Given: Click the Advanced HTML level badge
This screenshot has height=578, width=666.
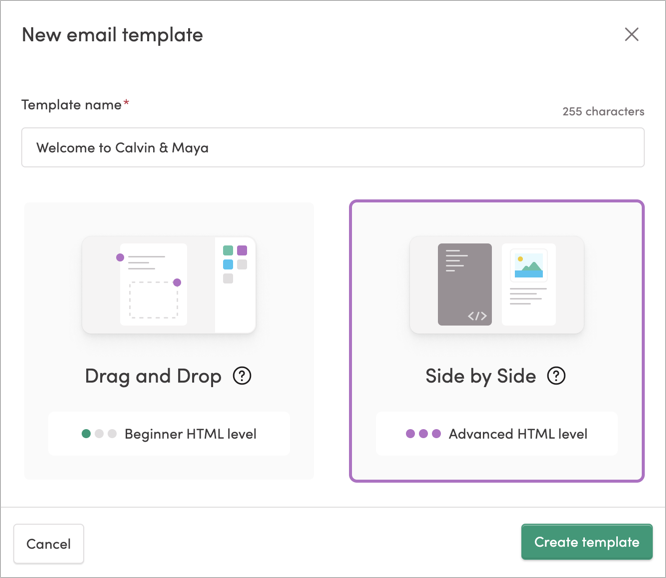Looking at the screenshot, I should pyautogui.click(x=497, y=434).
